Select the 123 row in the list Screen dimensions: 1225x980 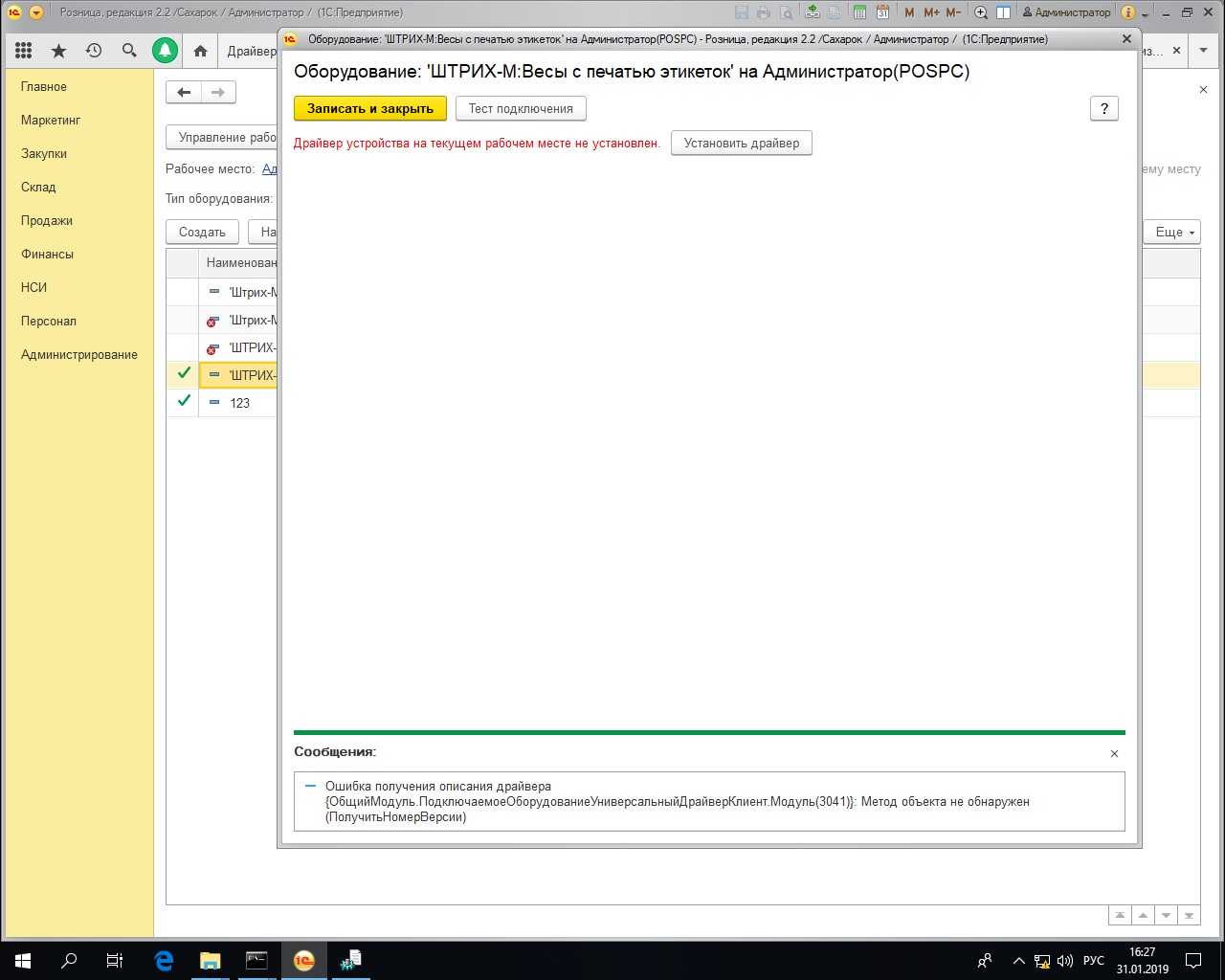point(683,403)
